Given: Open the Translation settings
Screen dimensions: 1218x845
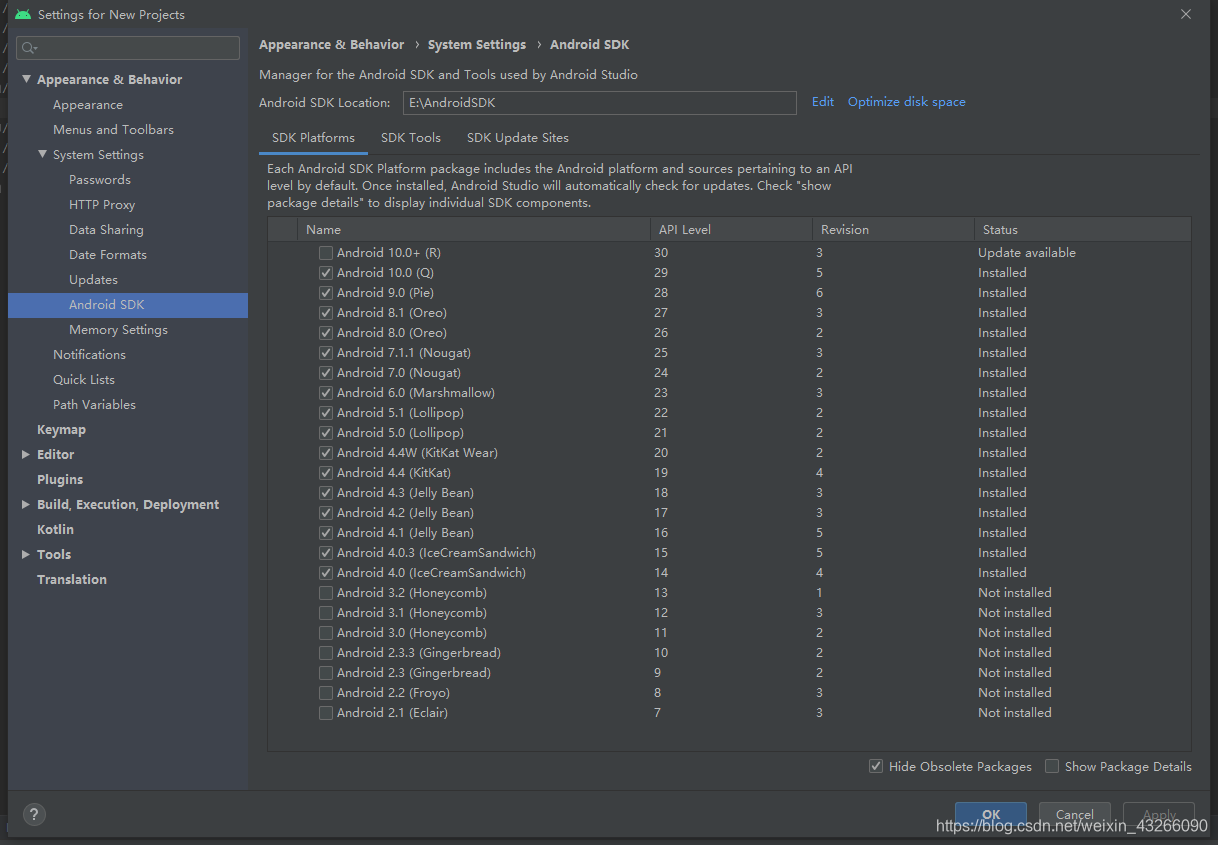Looking at the screenshot, I should (72, 580).
